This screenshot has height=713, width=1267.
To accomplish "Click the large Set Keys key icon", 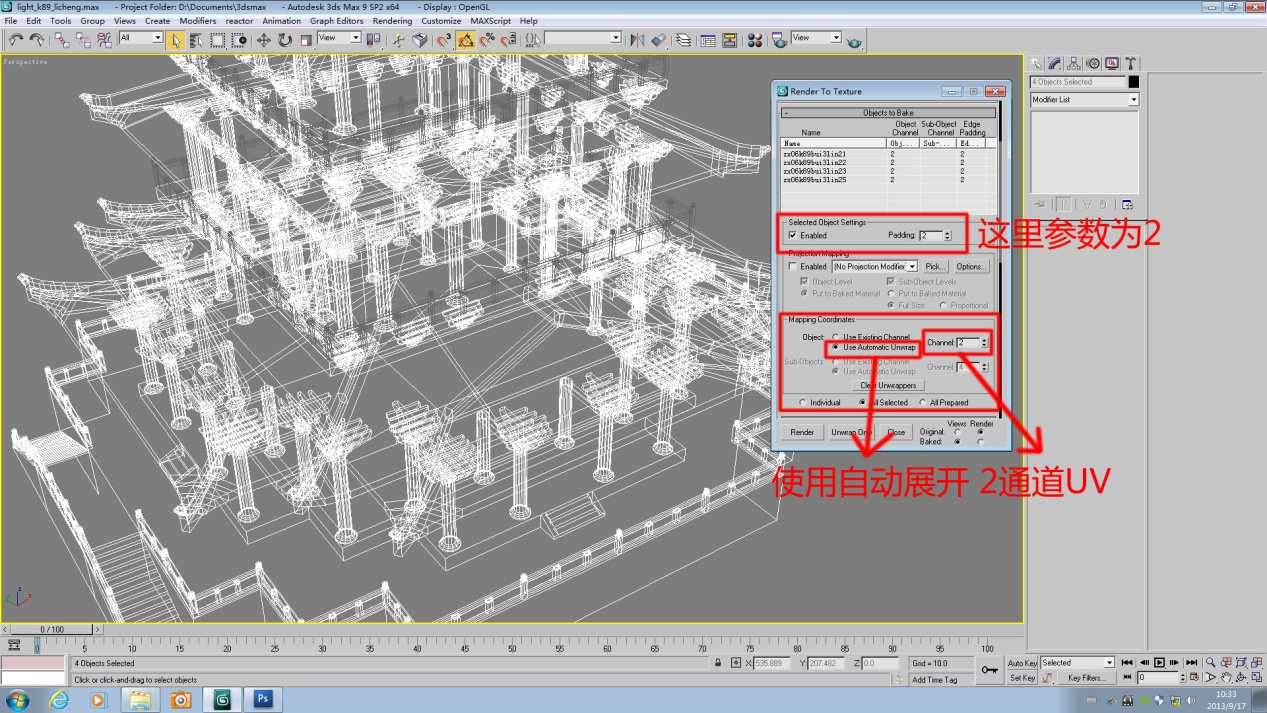I will (989, 670).
